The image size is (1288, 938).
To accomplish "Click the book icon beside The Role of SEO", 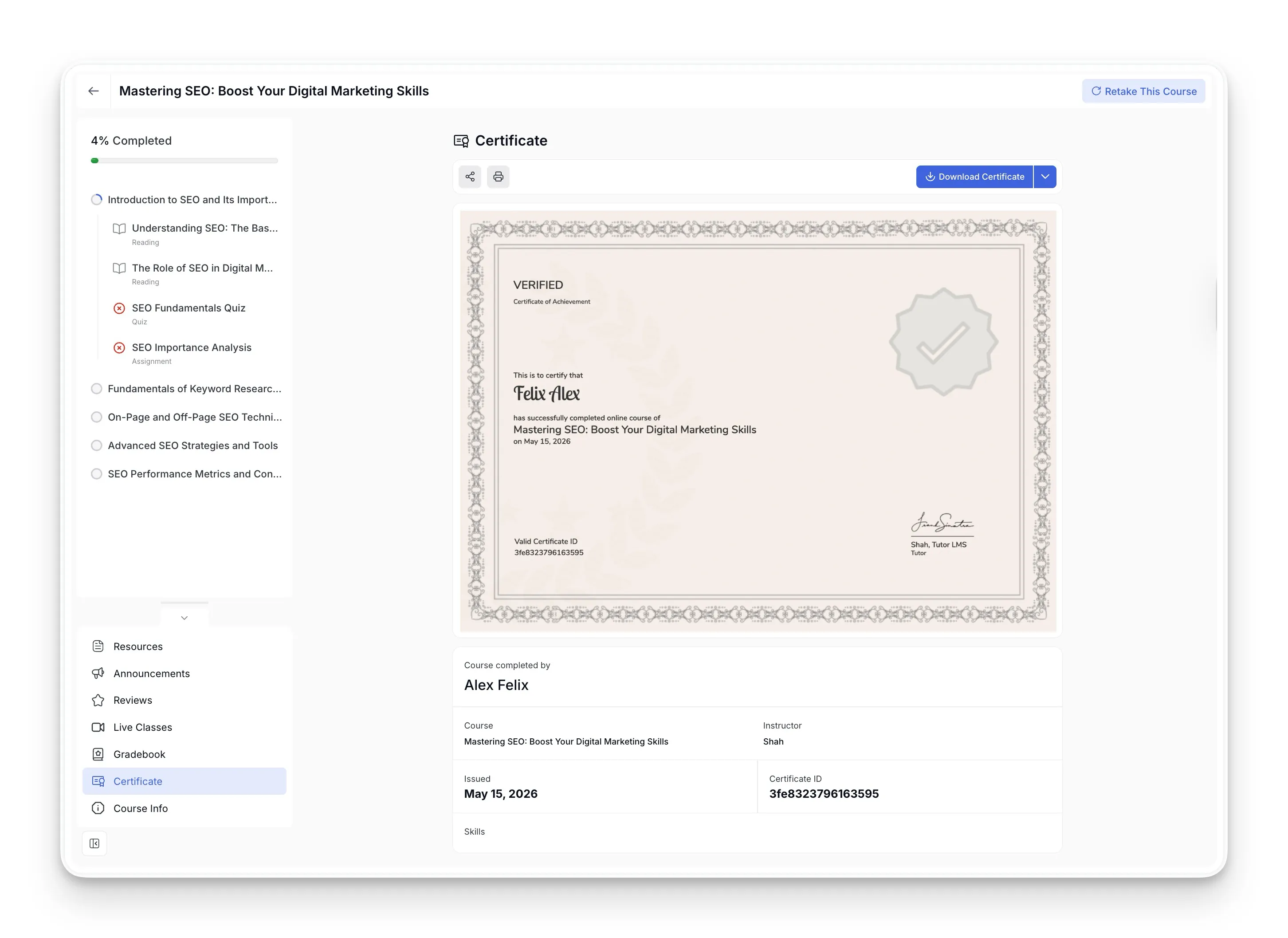I will coord(119,268).
